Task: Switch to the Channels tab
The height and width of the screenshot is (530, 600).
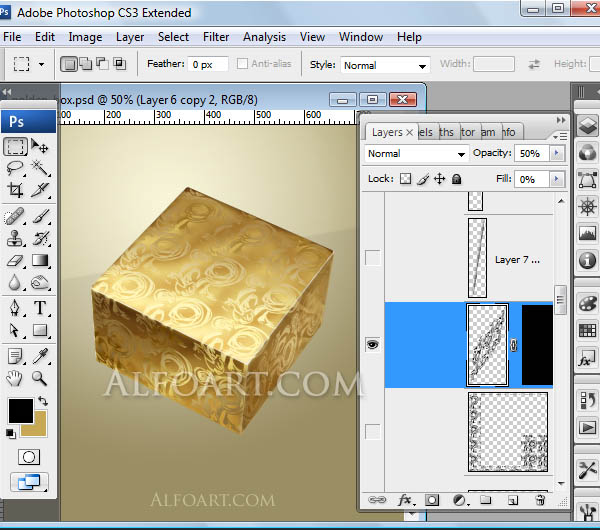Action: [x=427, y=132]
